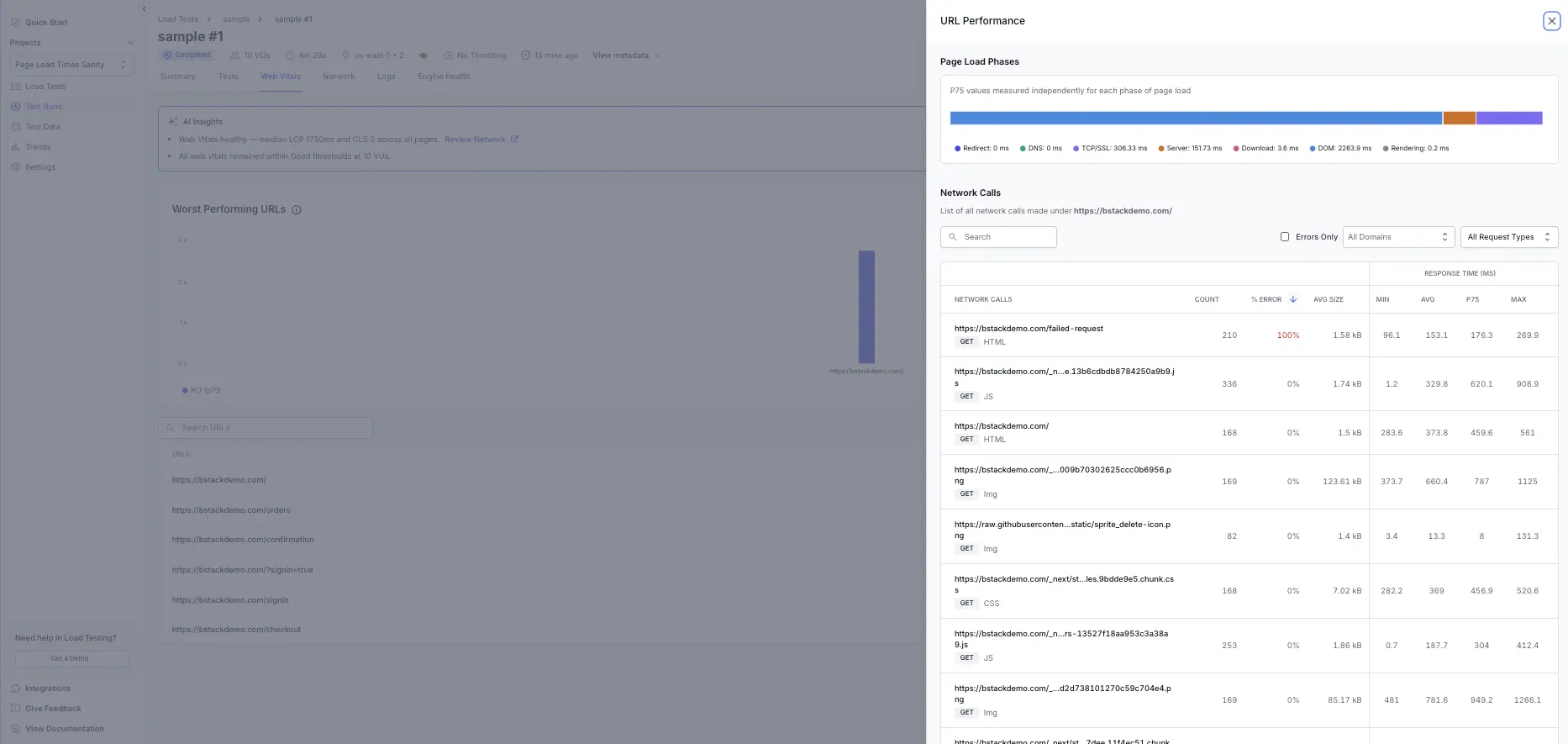The height and width of the screenshot is (744, 1568).
Task: Click the Redirect legend dot
Action: pyautogui.click(x=957, y=149)
